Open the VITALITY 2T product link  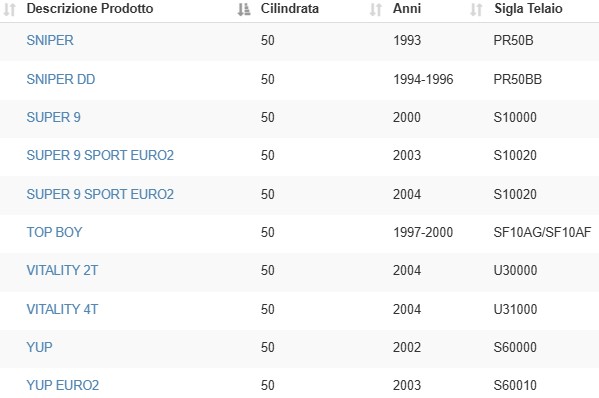[x=62, y=270]
